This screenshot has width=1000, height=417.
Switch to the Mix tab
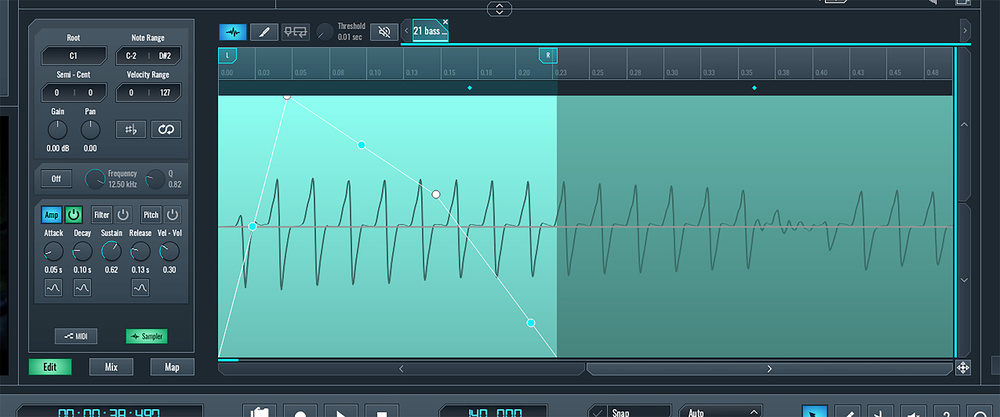tap(111, 367)
